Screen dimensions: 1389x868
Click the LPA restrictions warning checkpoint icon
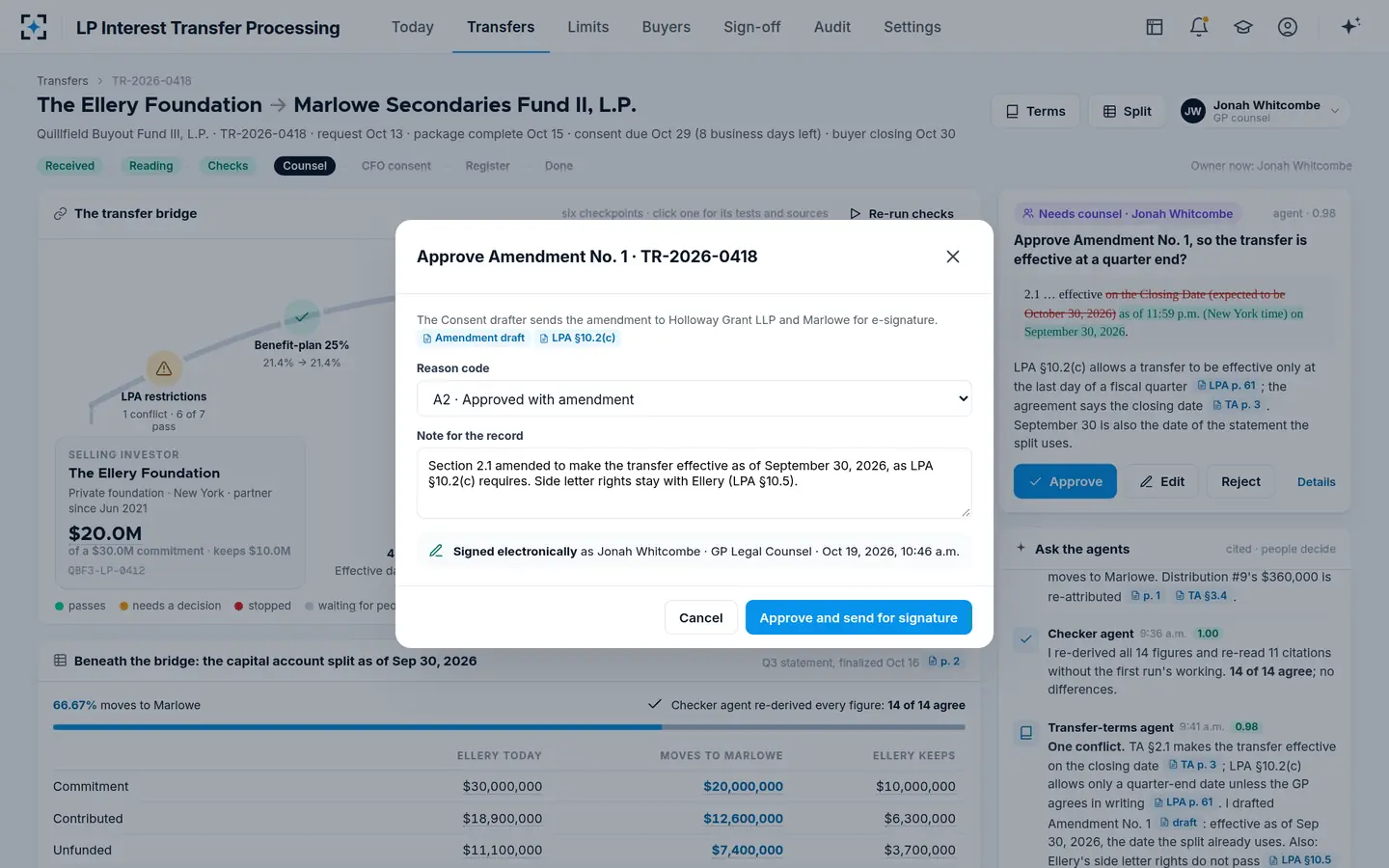(164, 368)
